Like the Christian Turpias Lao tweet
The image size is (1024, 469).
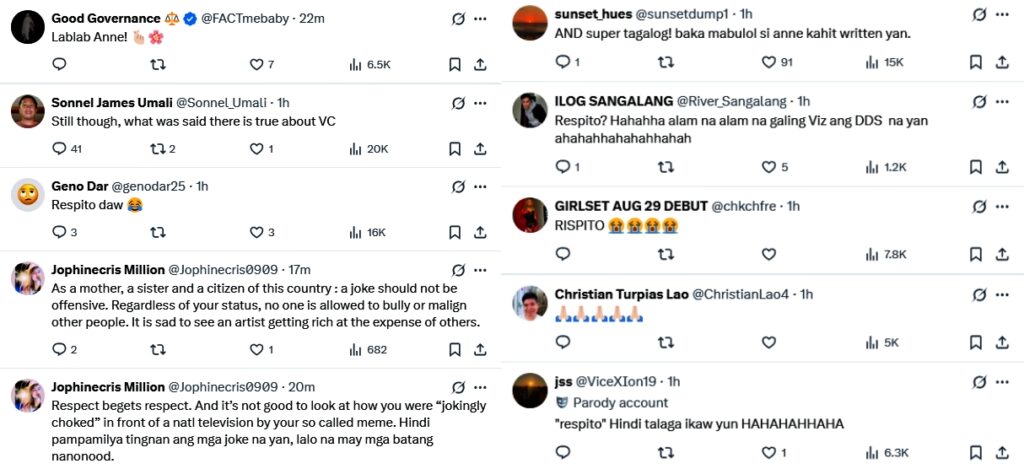[x=768, y=342]
